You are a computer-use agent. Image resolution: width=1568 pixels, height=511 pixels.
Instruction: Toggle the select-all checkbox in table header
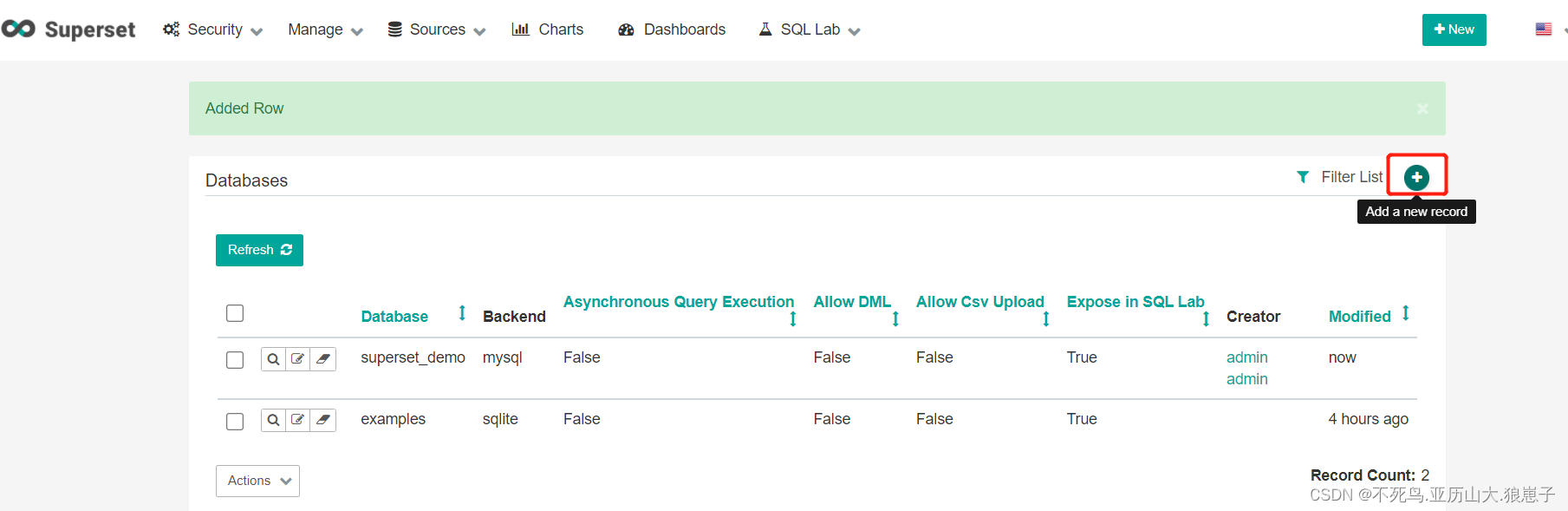click(235, 313)
